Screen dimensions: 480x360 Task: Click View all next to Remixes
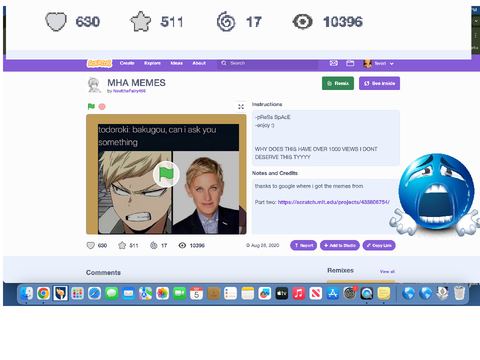click(387, 272)
